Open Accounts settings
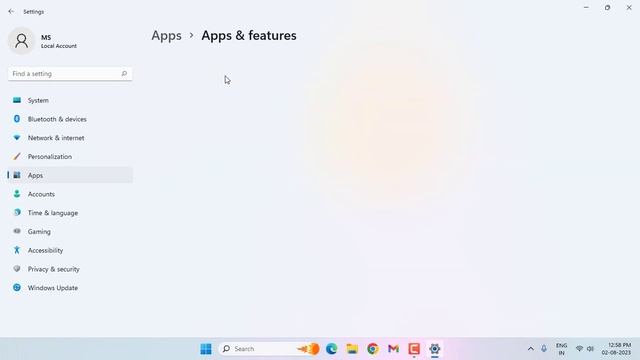 point(70,194)
